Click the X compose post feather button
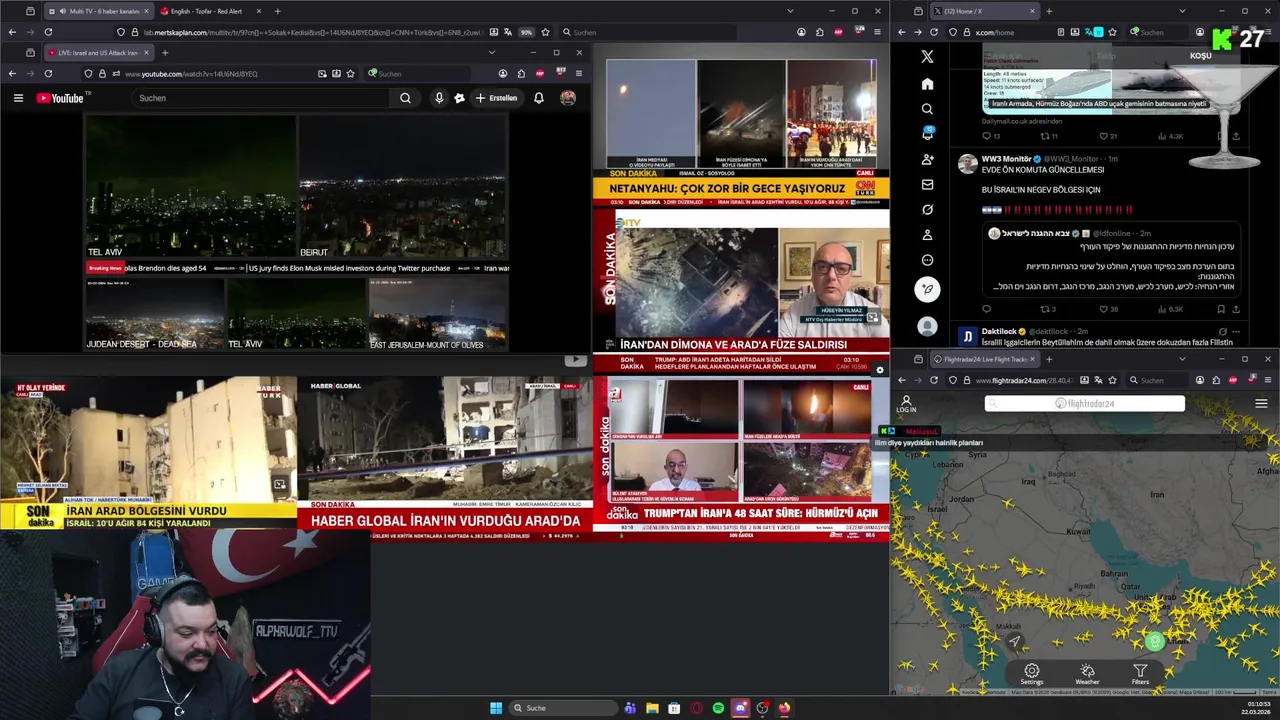The width and height of the screenshot is (1280, 720). coord(927,289)
